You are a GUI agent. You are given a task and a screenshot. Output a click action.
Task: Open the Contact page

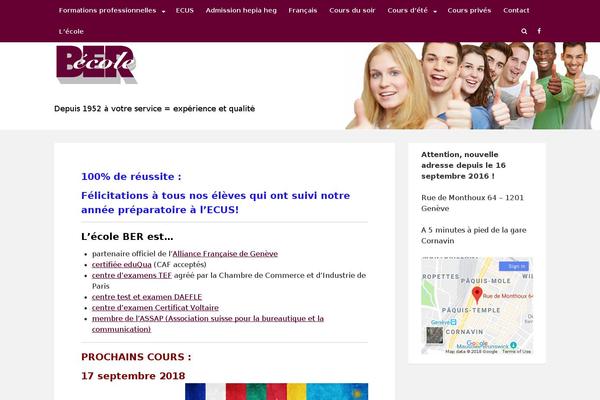(516, 11)
